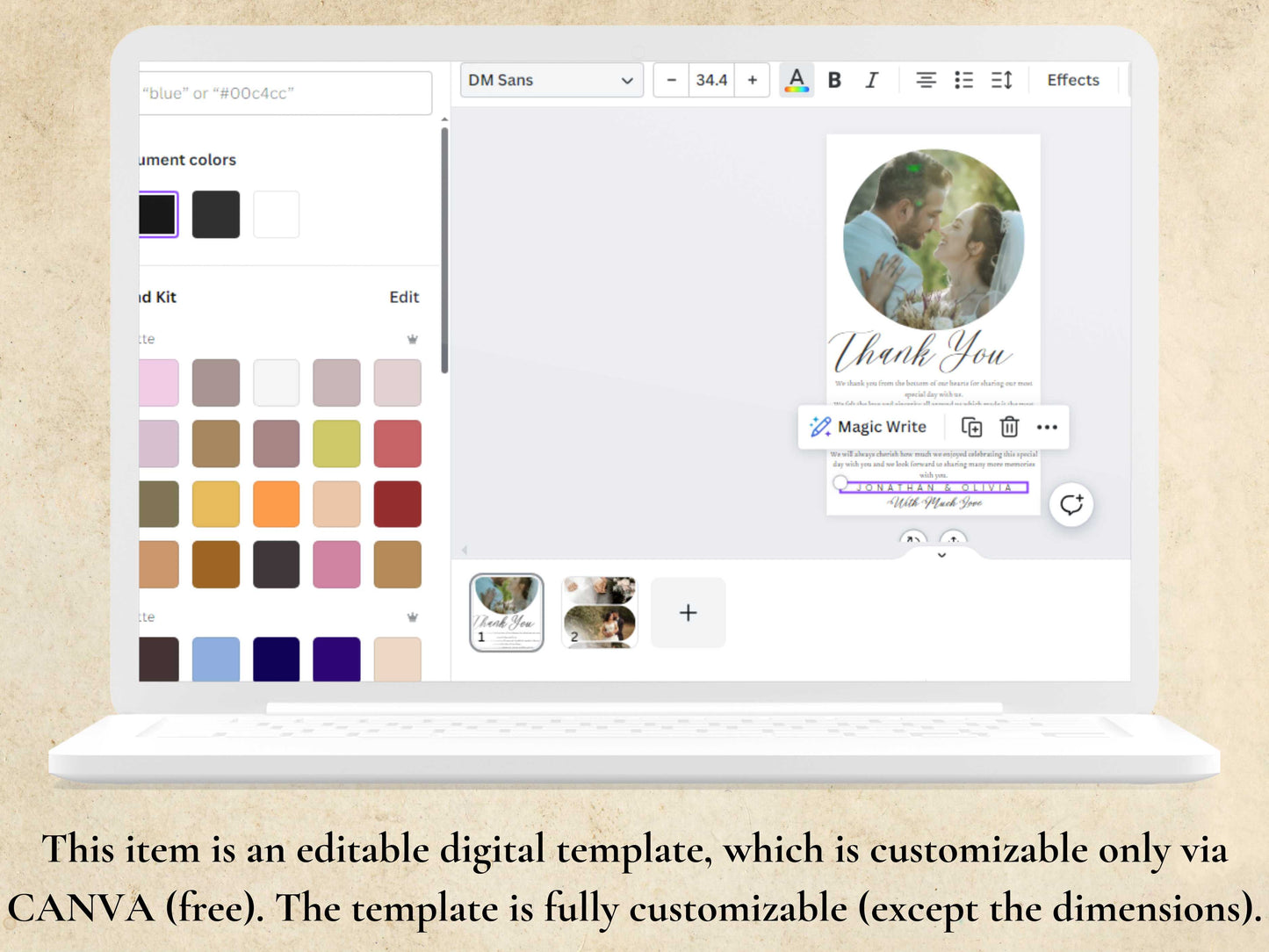Click the comment bubble icon
The height and width of the screenshot is (952, 1269).
pos(1071,504)
